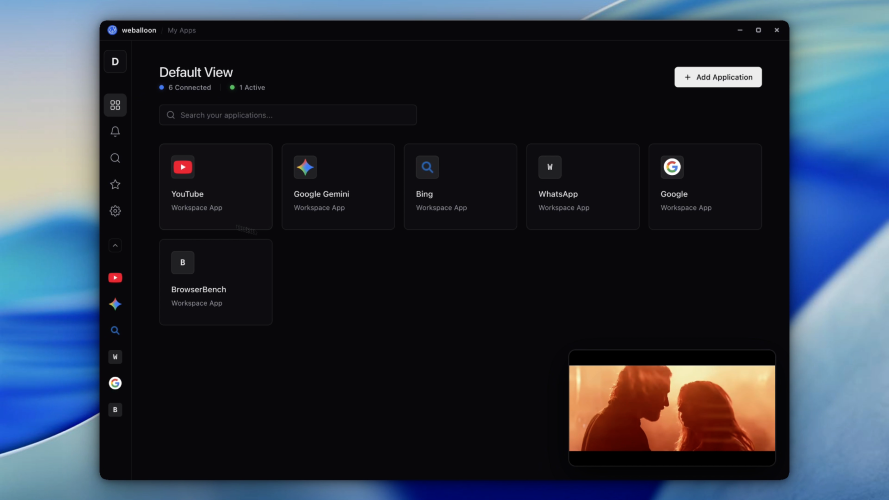The height and width of the screenshot is (500, 889).
Task: Click the weballoon title text
Action: pos(139,31)
